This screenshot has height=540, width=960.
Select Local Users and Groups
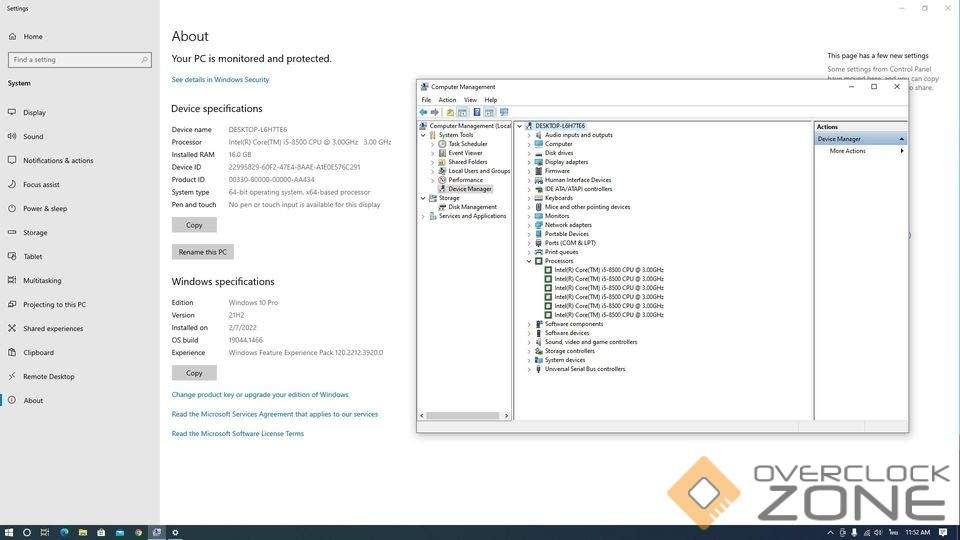point(479,171)
